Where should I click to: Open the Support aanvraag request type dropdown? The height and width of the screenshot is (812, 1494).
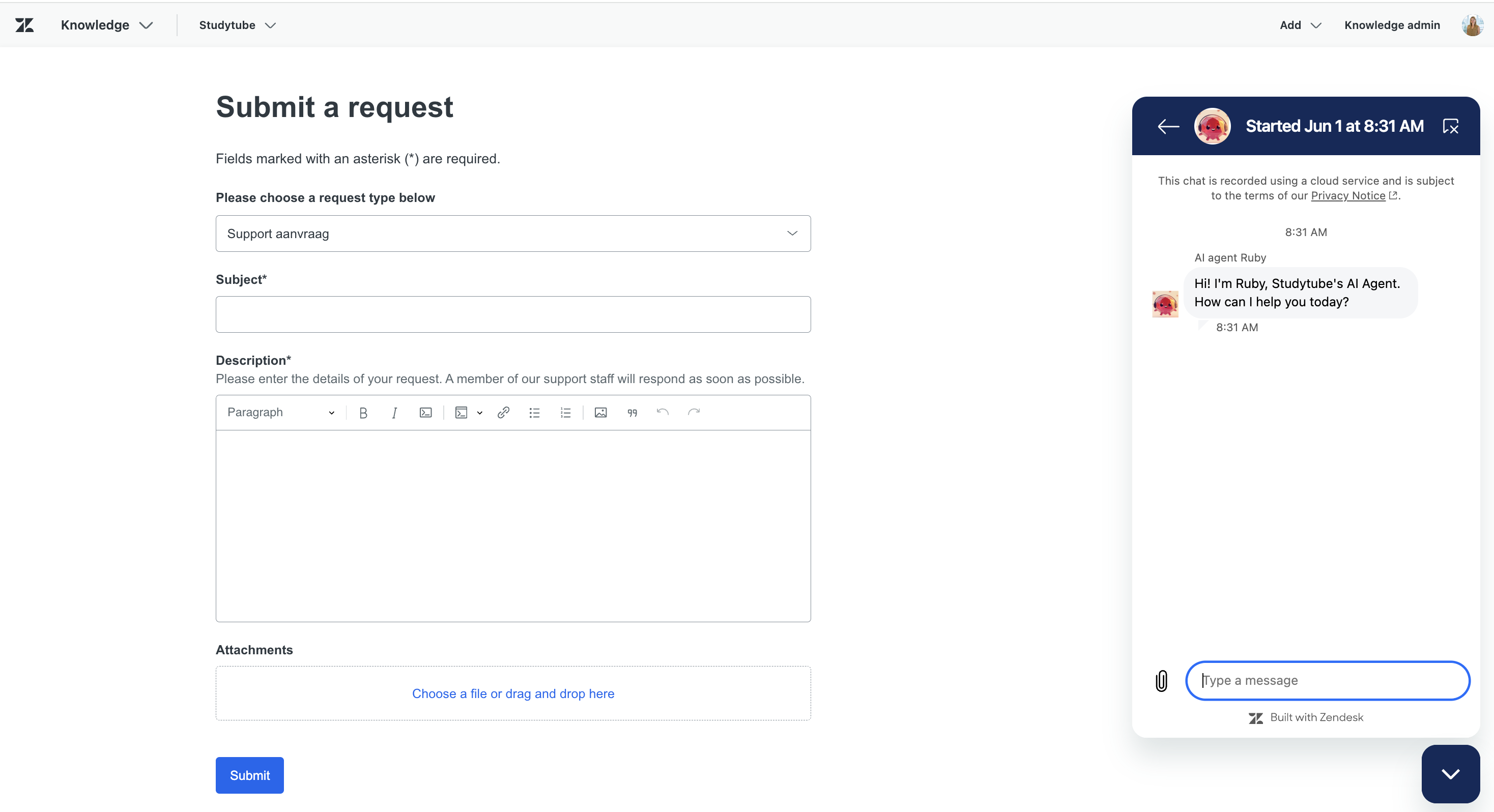pos(513,233)
